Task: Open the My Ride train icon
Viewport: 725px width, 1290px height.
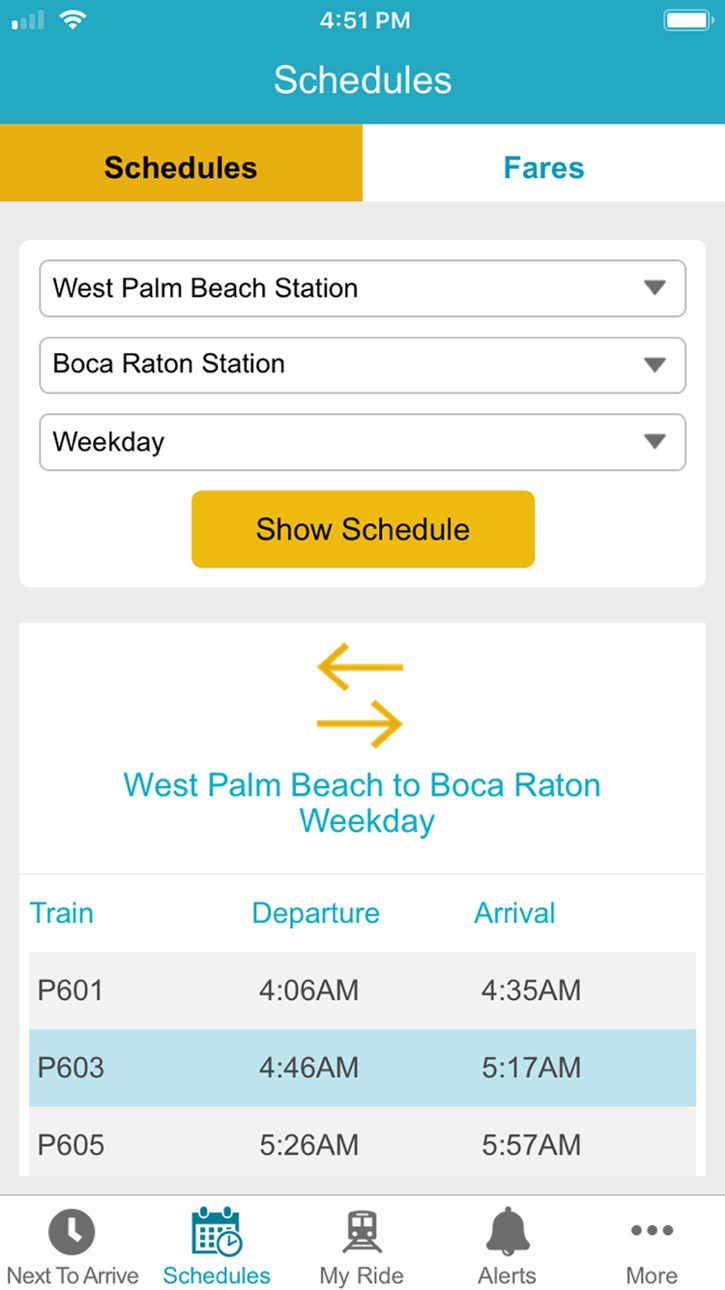Action: pyautogui.click(x=361, y=1232)
